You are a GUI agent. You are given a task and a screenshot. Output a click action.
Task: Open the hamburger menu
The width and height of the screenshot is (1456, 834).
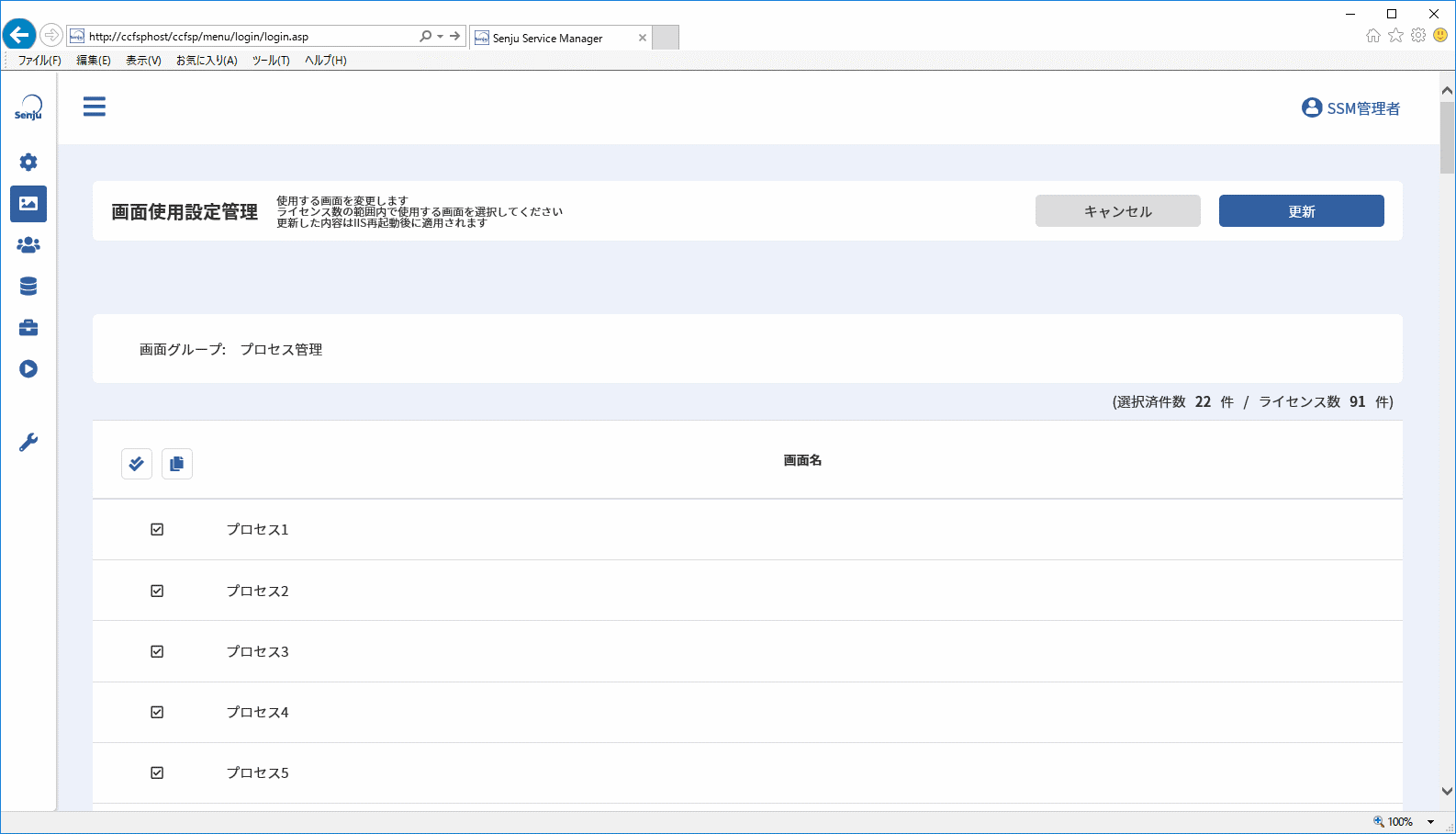pyautogui.click(x=95, y=107)
